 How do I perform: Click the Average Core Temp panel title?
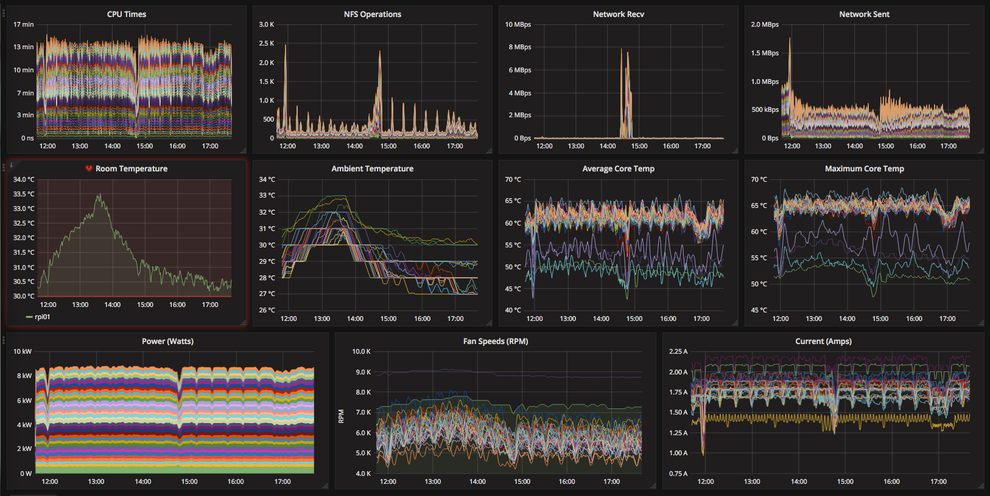[618, 169]
